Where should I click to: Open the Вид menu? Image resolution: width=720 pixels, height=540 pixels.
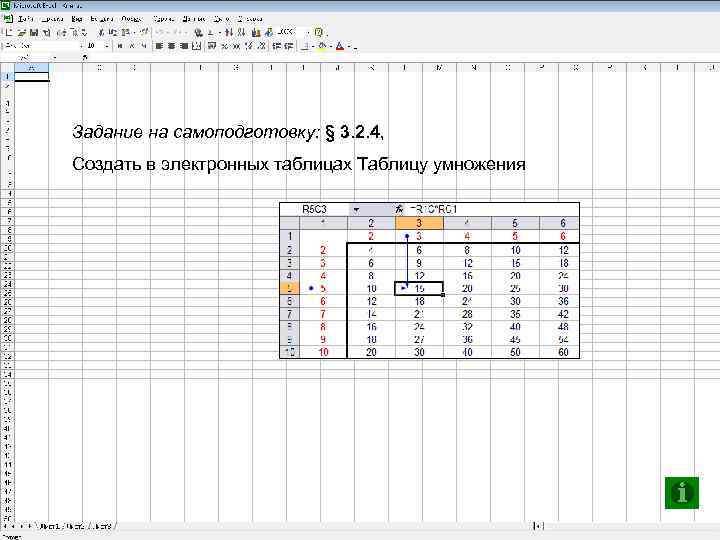coord(77,19)
